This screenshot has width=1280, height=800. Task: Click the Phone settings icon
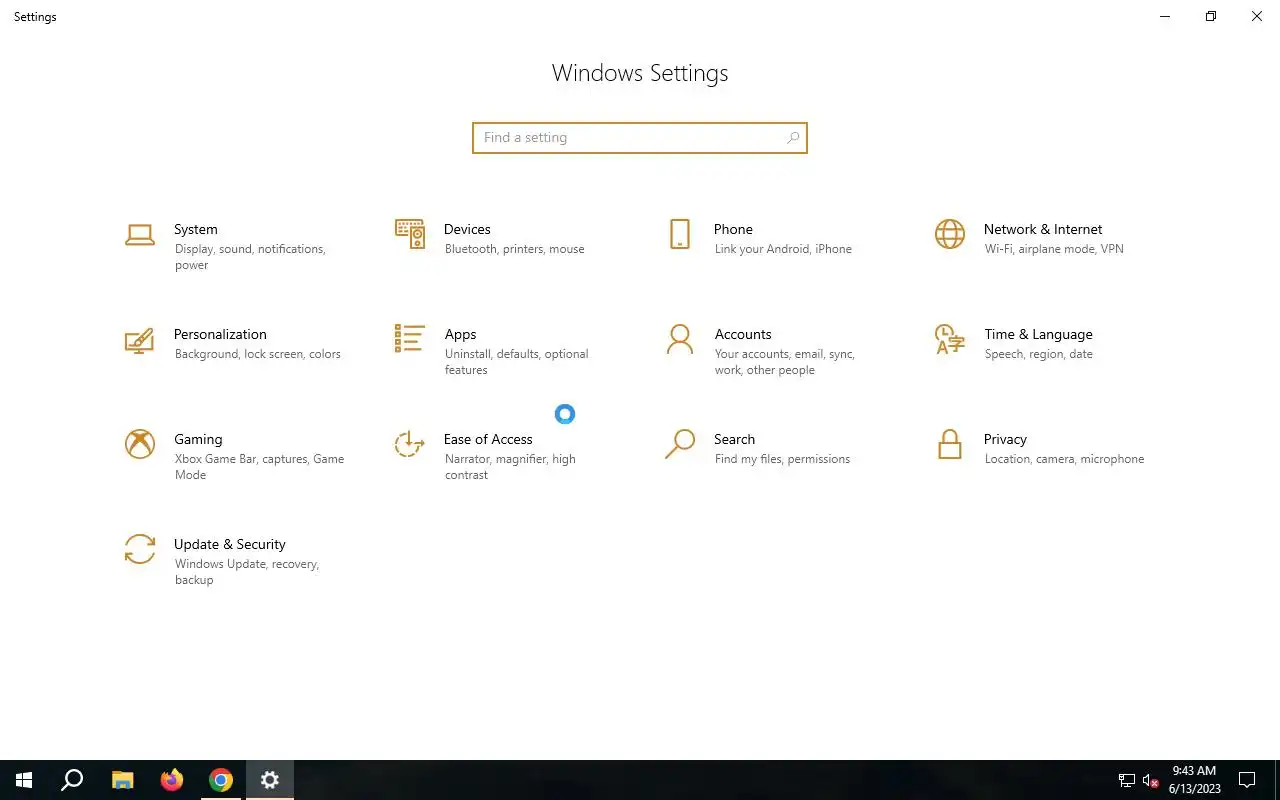click(680, 234)
